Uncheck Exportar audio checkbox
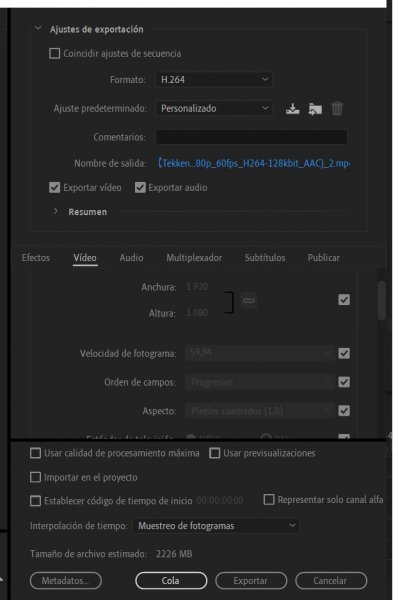 click(x=140, y=188)
